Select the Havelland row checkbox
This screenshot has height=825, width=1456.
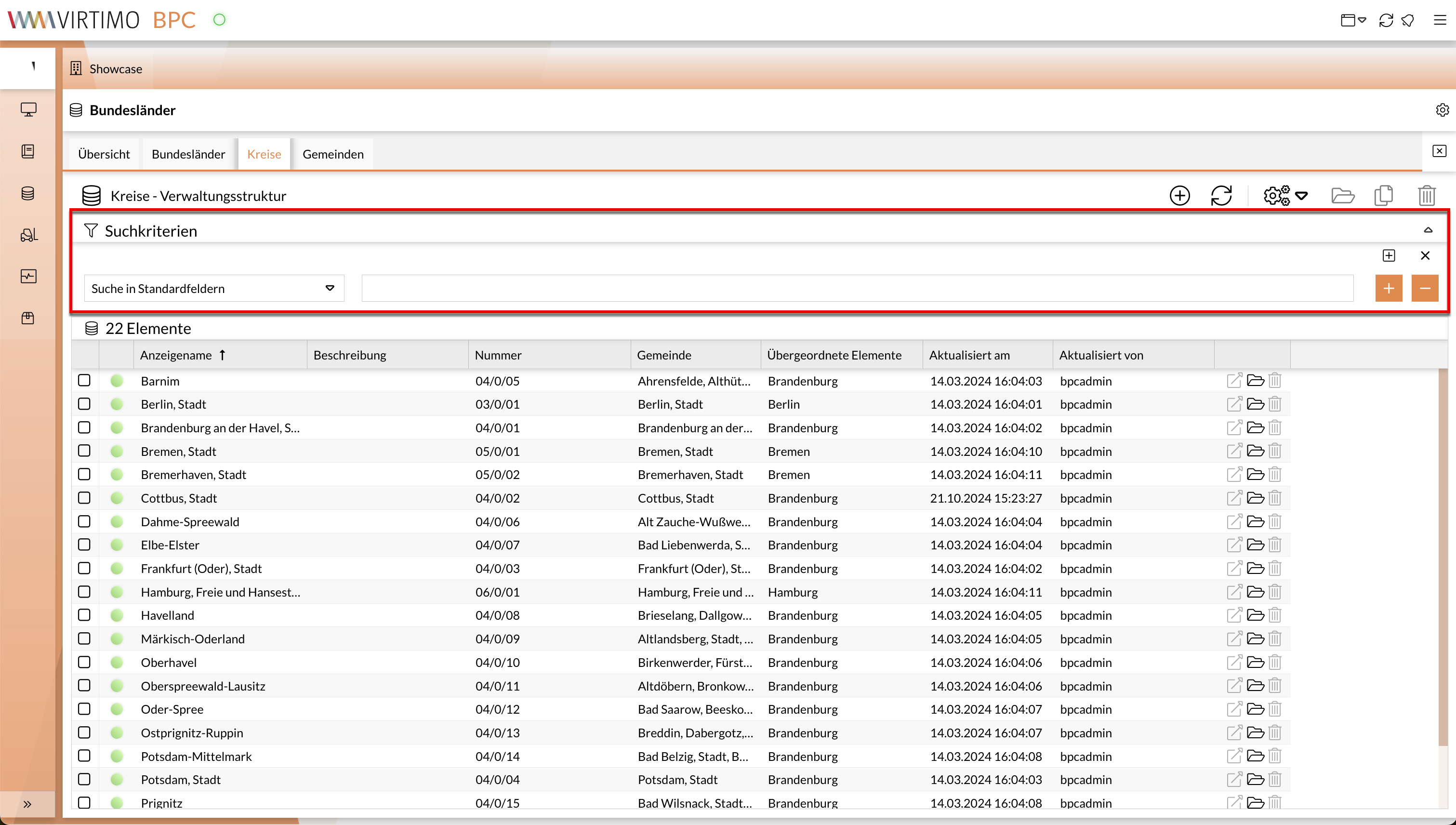tap(84, 615)
